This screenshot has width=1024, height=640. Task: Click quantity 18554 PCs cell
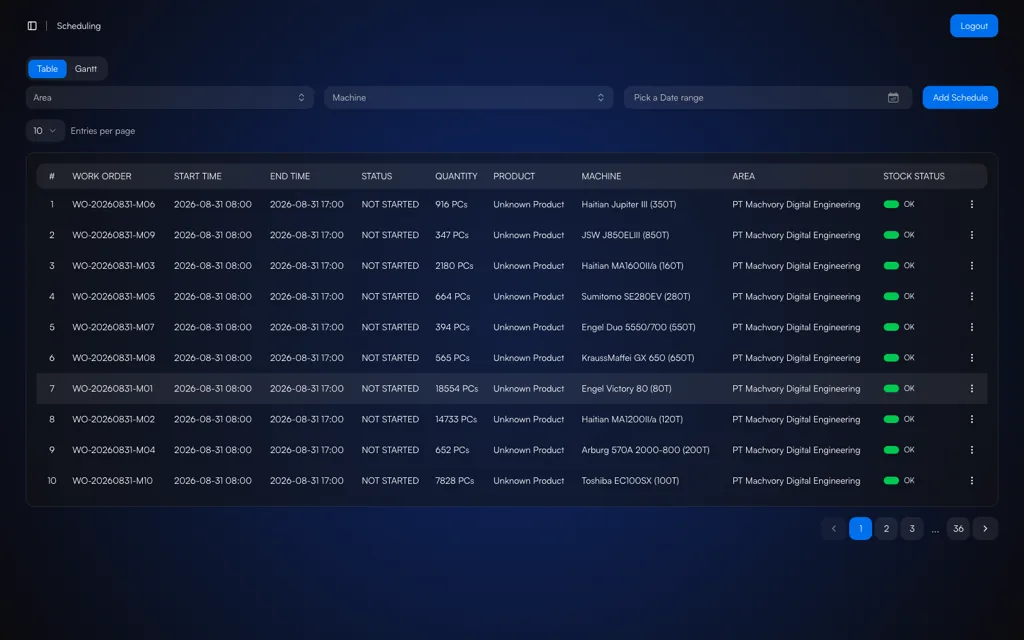[456, 389]
